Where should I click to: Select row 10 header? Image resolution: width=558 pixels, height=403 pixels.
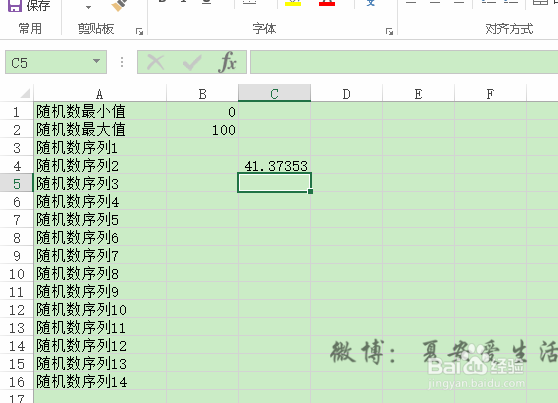(x=16, y=273)
